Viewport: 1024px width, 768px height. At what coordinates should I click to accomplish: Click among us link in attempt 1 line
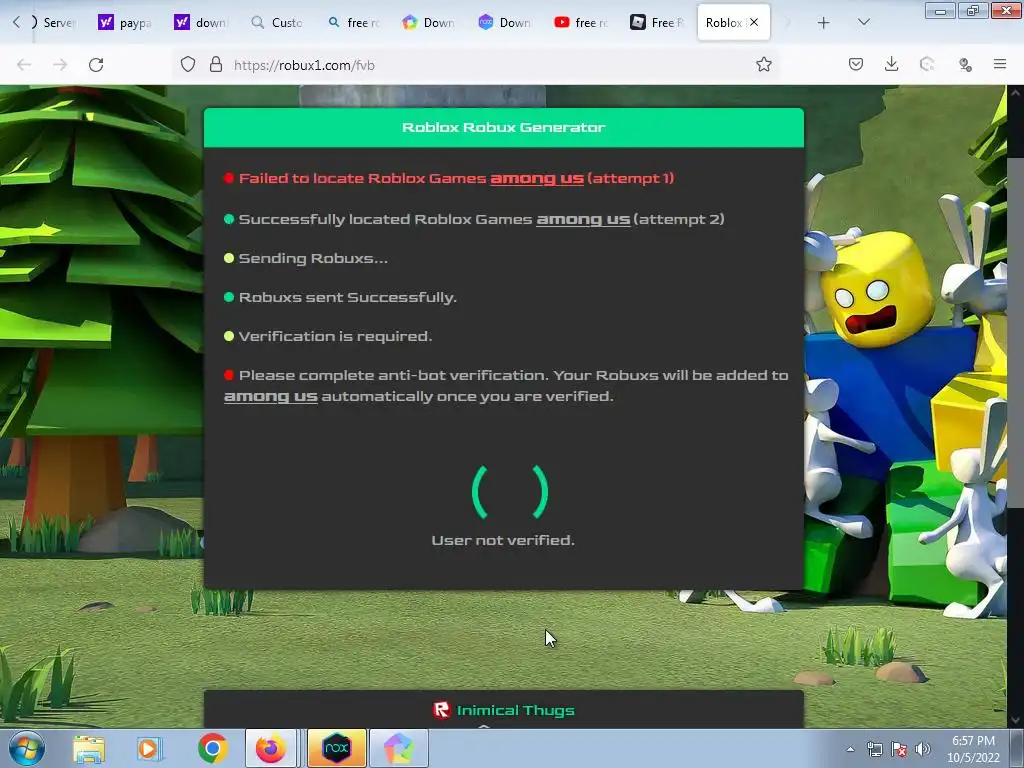coord(537,178)
